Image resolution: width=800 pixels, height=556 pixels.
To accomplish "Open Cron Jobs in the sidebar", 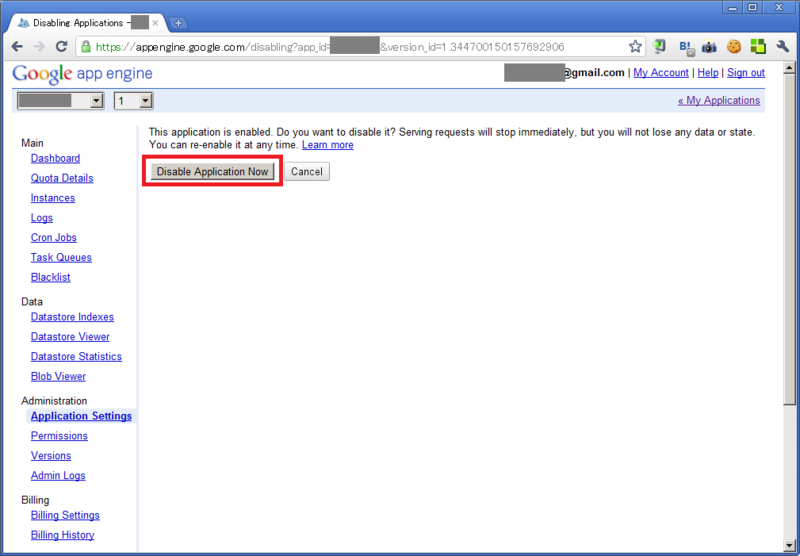I will (x=54, y=238).
